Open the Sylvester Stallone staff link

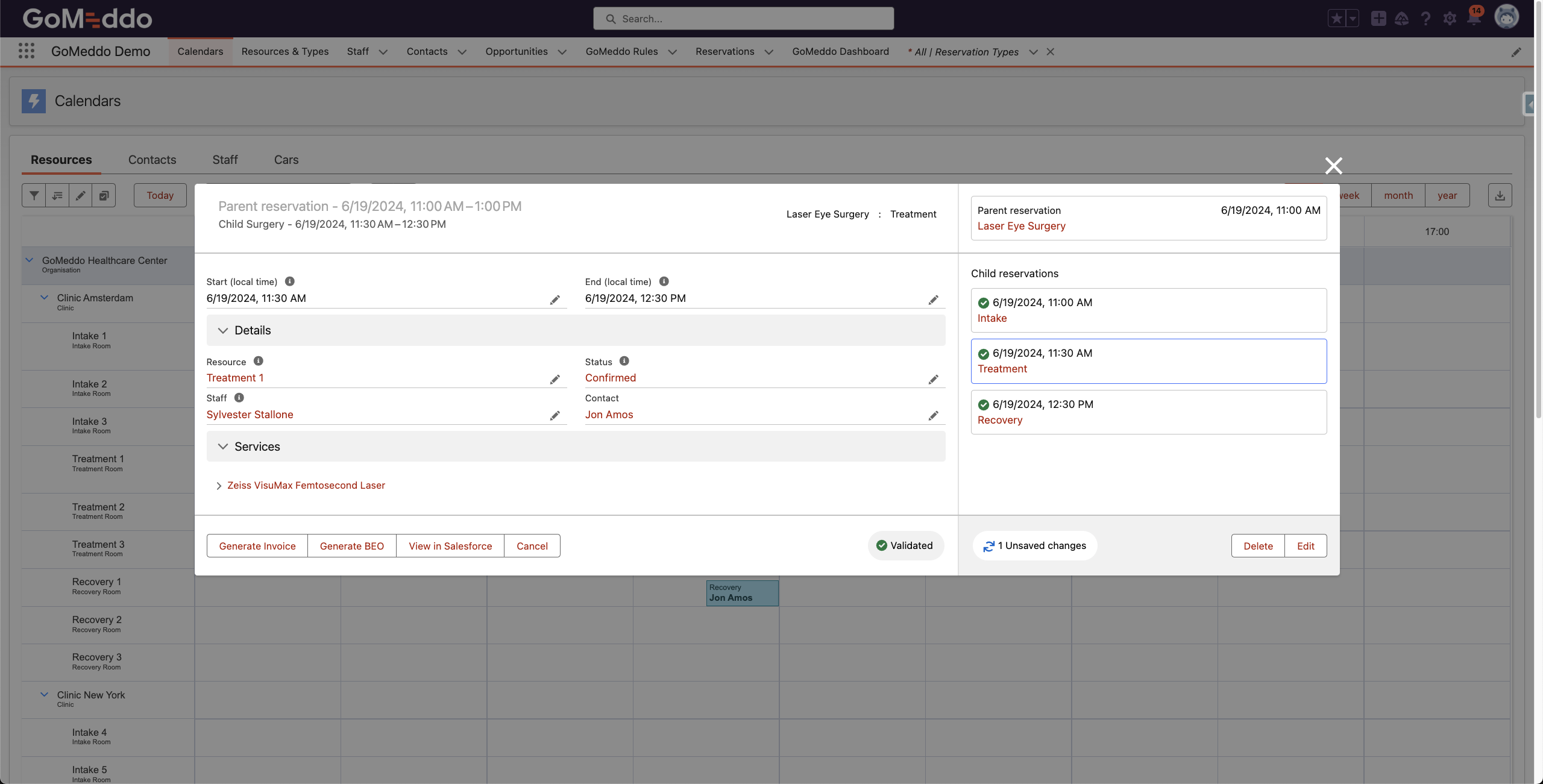point(250,415)
